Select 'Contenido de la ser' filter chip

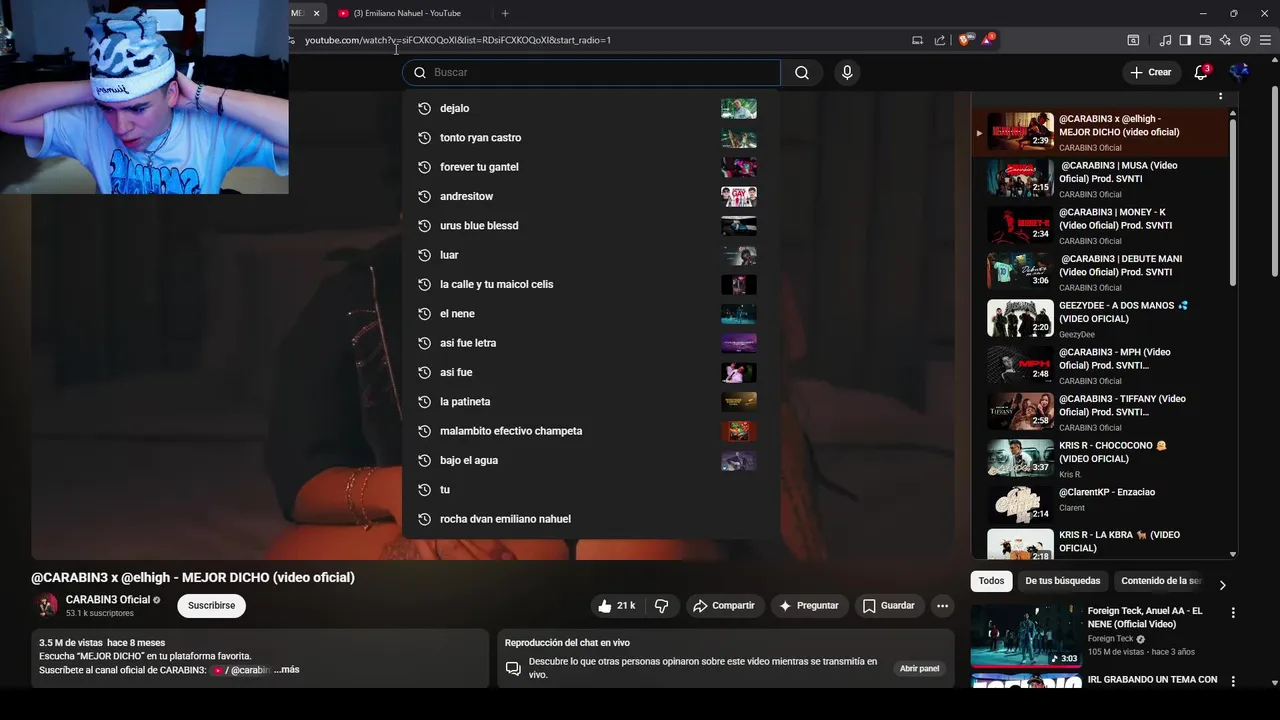[1161, 581]
